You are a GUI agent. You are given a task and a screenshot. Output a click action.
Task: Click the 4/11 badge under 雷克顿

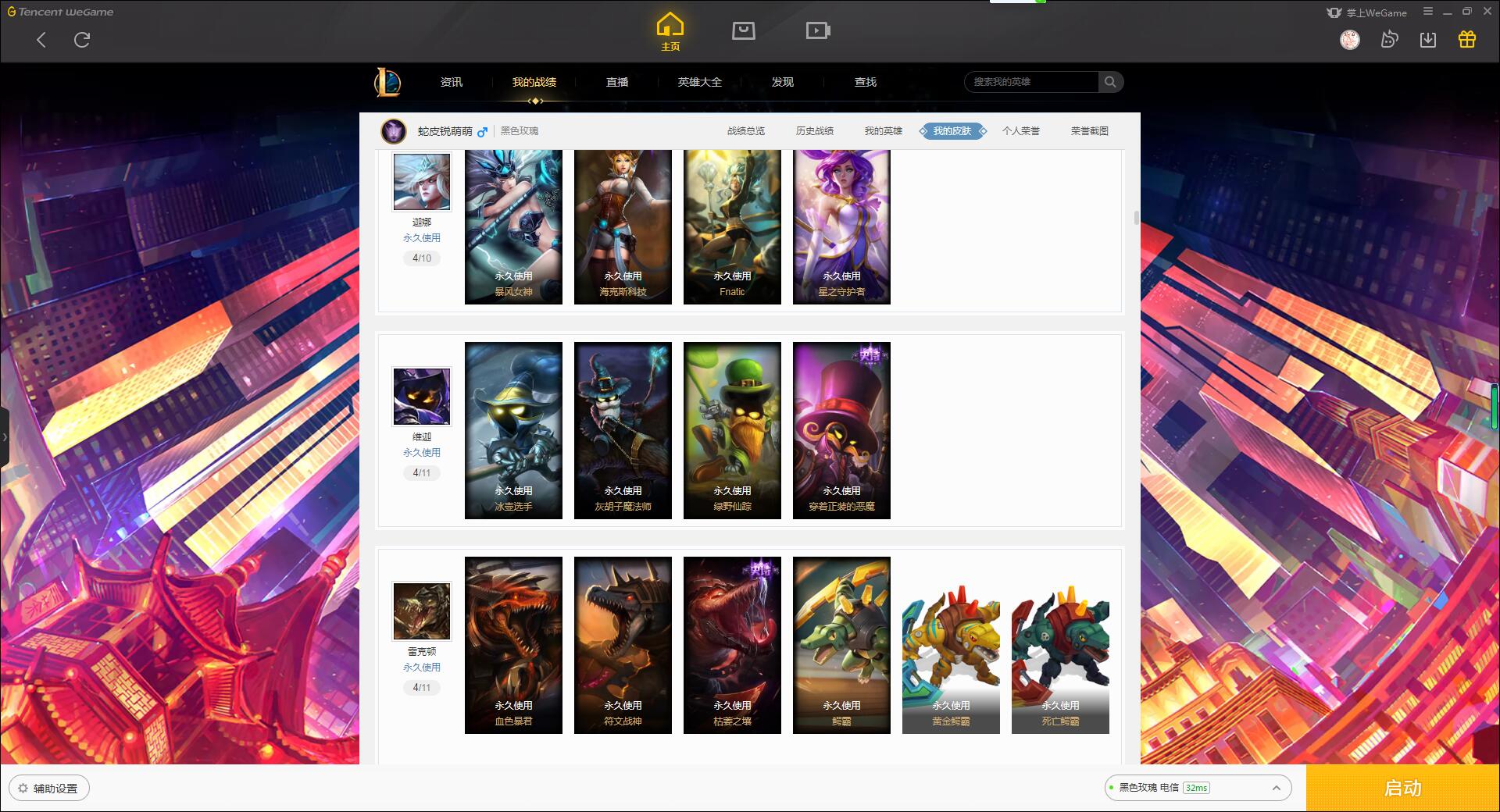pos(422,688)
